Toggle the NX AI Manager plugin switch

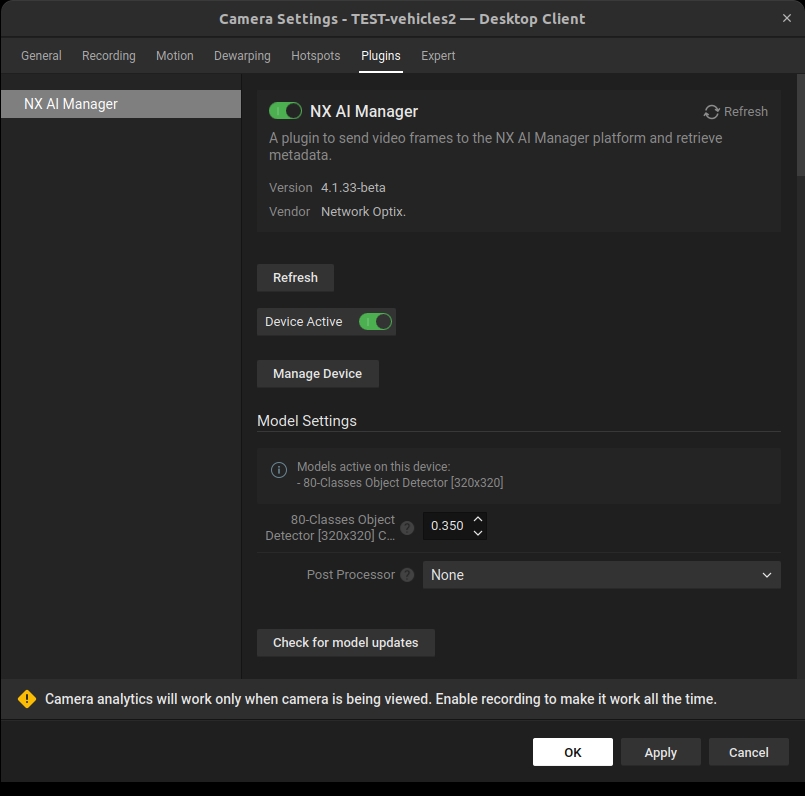(286, 111)
